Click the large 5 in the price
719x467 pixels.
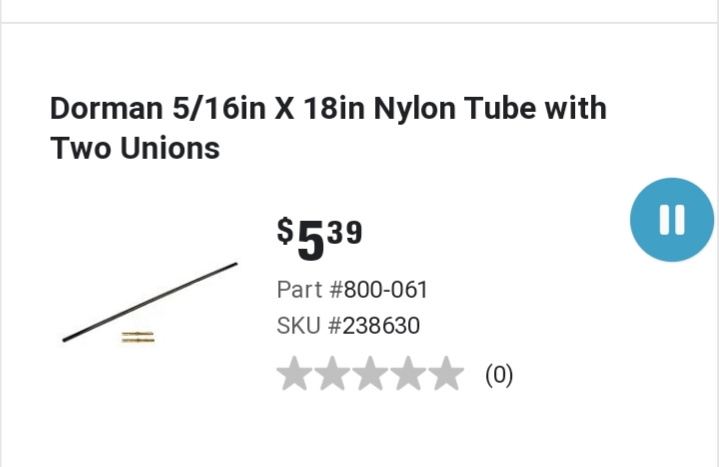(x=311, y=240)
